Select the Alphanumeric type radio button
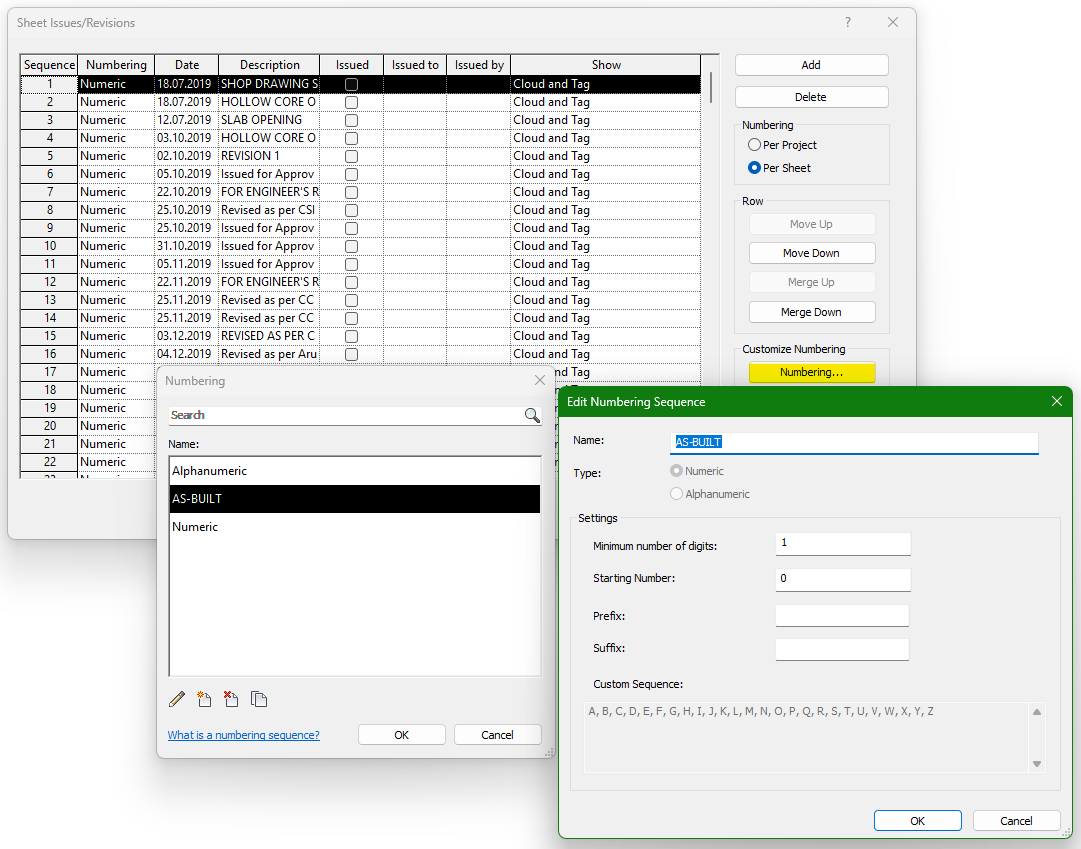The image size is (1081, 849). (x=676, y=493)
